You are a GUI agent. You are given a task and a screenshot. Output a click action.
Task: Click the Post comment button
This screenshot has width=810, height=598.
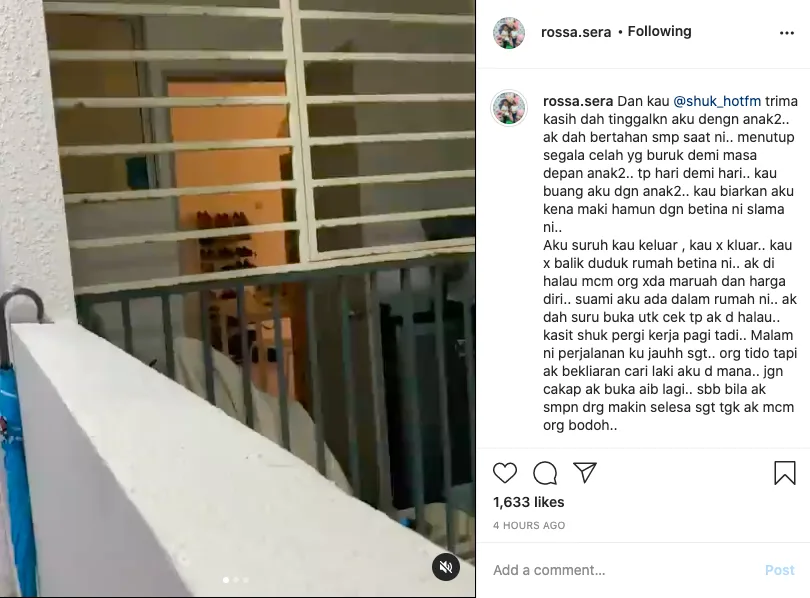[780, 570]
